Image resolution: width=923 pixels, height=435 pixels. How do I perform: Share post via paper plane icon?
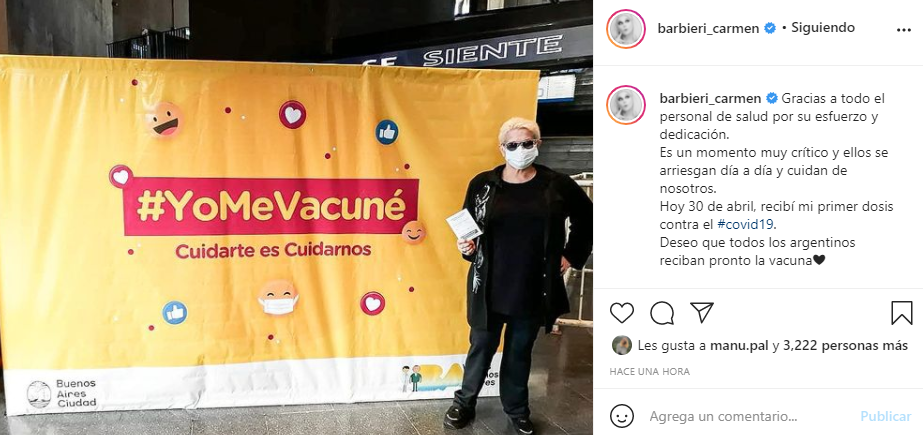pos(702,313)
